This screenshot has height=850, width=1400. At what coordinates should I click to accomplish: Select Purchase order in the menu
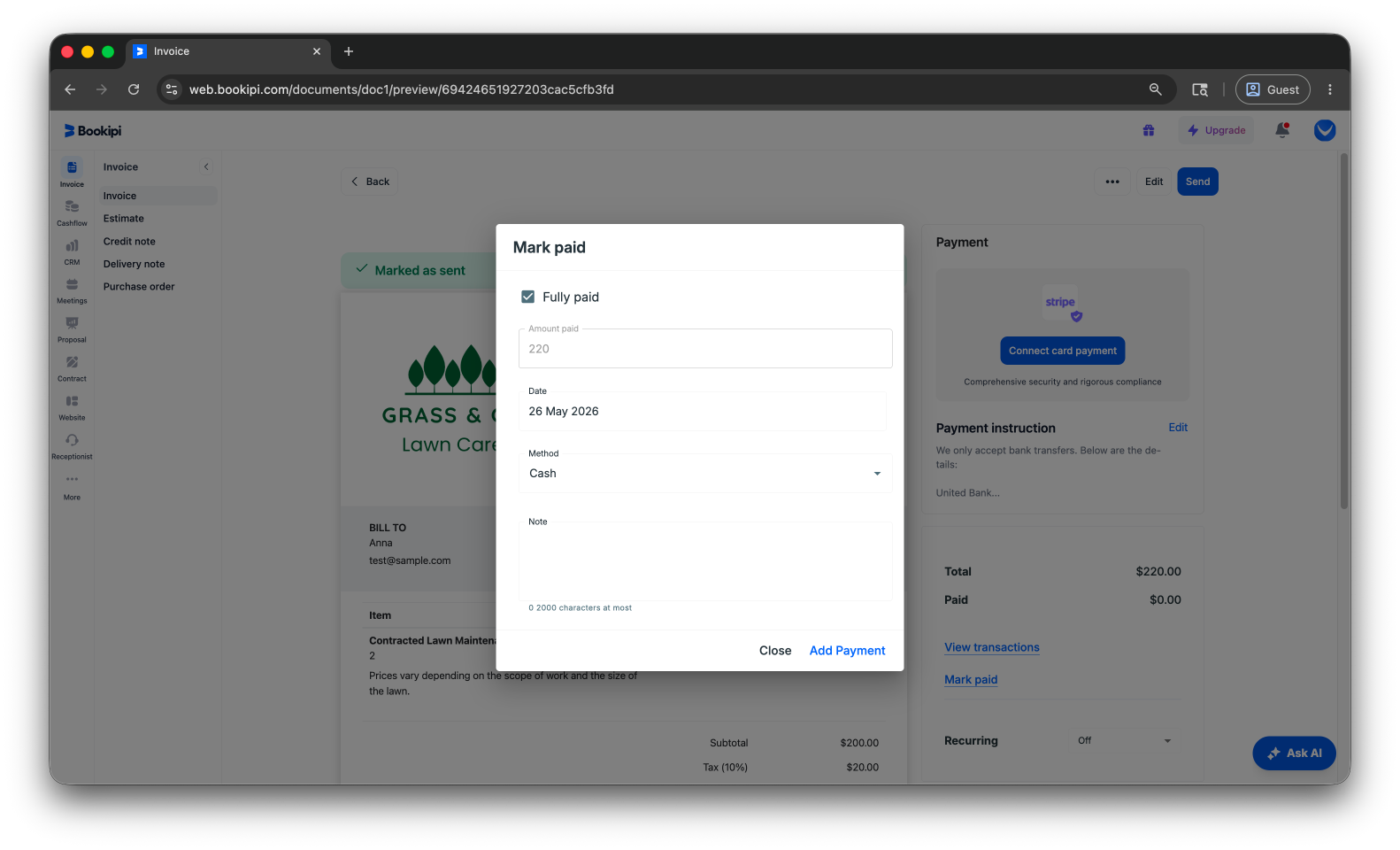139,287
